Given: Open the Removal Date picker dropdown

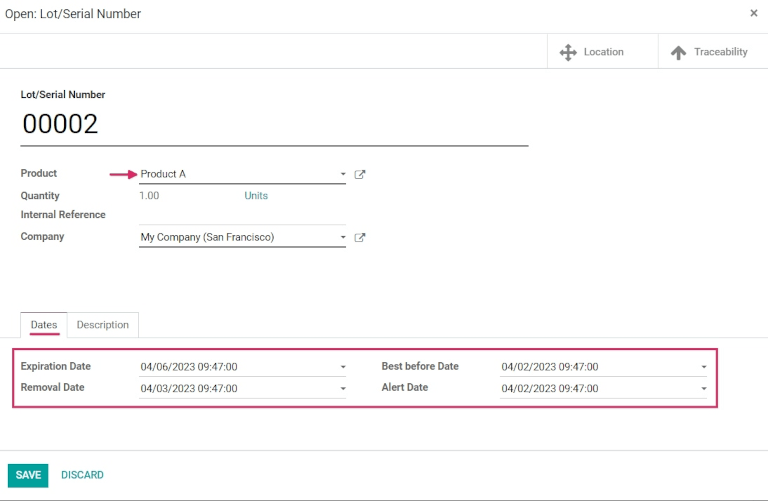Looking at the screenshot, I should pos(342,388).
